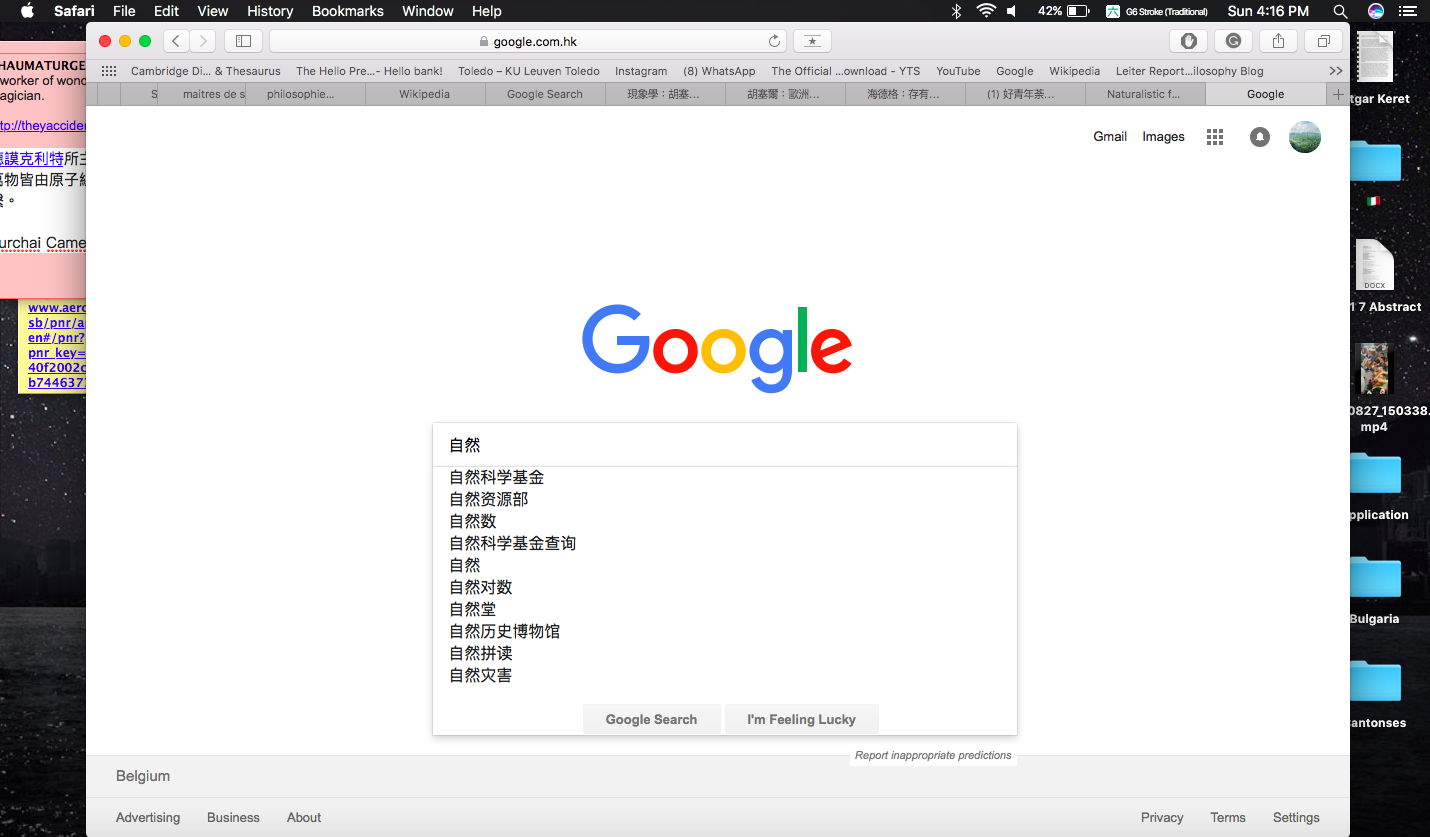
Task: Click the google.com.hk address bar
Action: 528,41
